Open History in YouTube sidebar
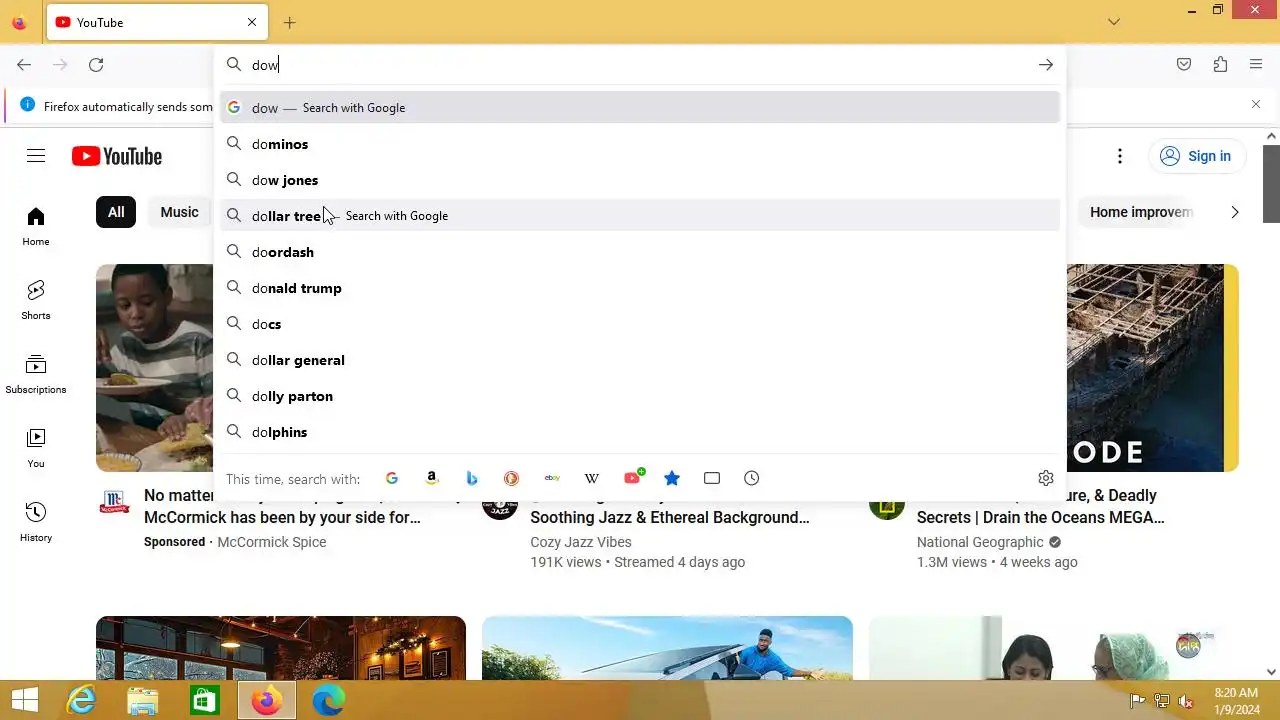This screenshot has width=1280, height=720. [36, 522]
